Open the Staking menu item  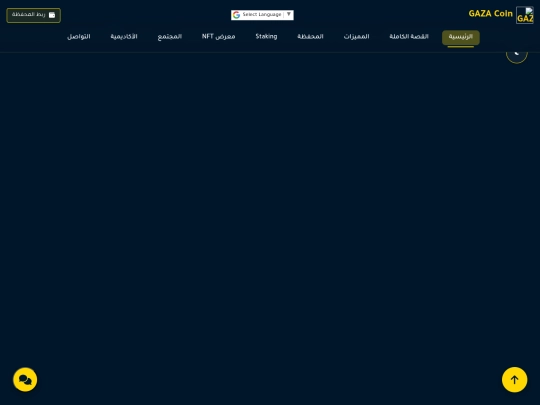coord(266,37)
